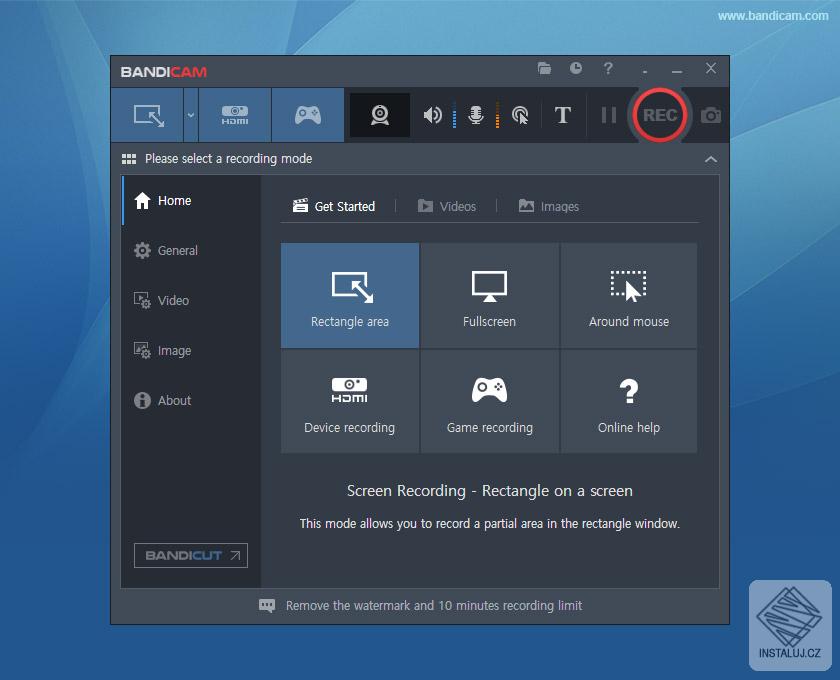Adjust the blue speaker volume level bar
The height and width of the screenshot is (680, 840).
click(454, 115)
